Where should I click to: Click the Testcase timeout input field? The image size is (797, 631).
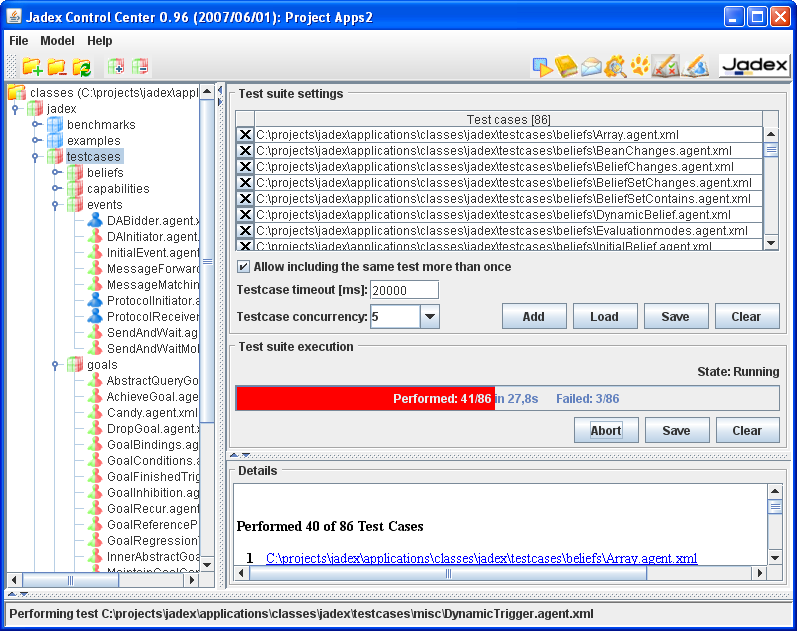[404, 290]
